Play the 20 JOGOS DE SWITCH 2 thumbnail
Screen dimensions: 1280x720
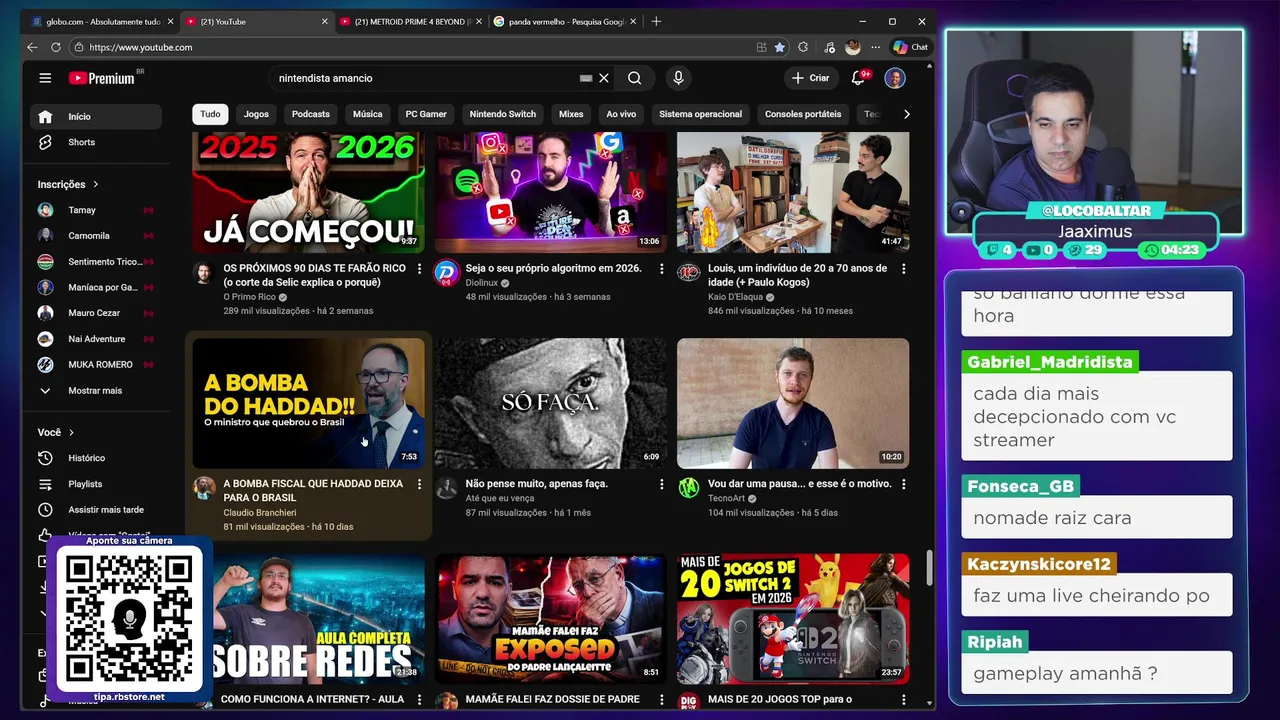pyautogui.click(x=793, y=619)
